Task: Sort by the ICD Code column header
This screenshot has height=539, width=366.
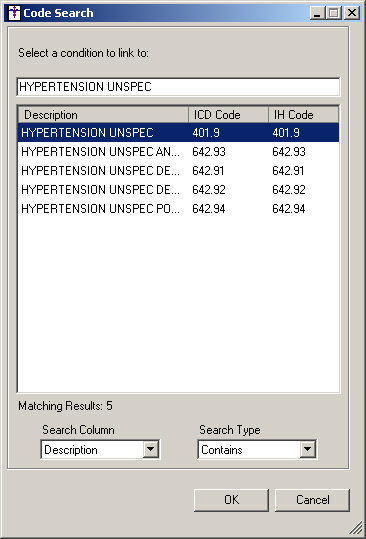Action: click(x=228, y=114)
